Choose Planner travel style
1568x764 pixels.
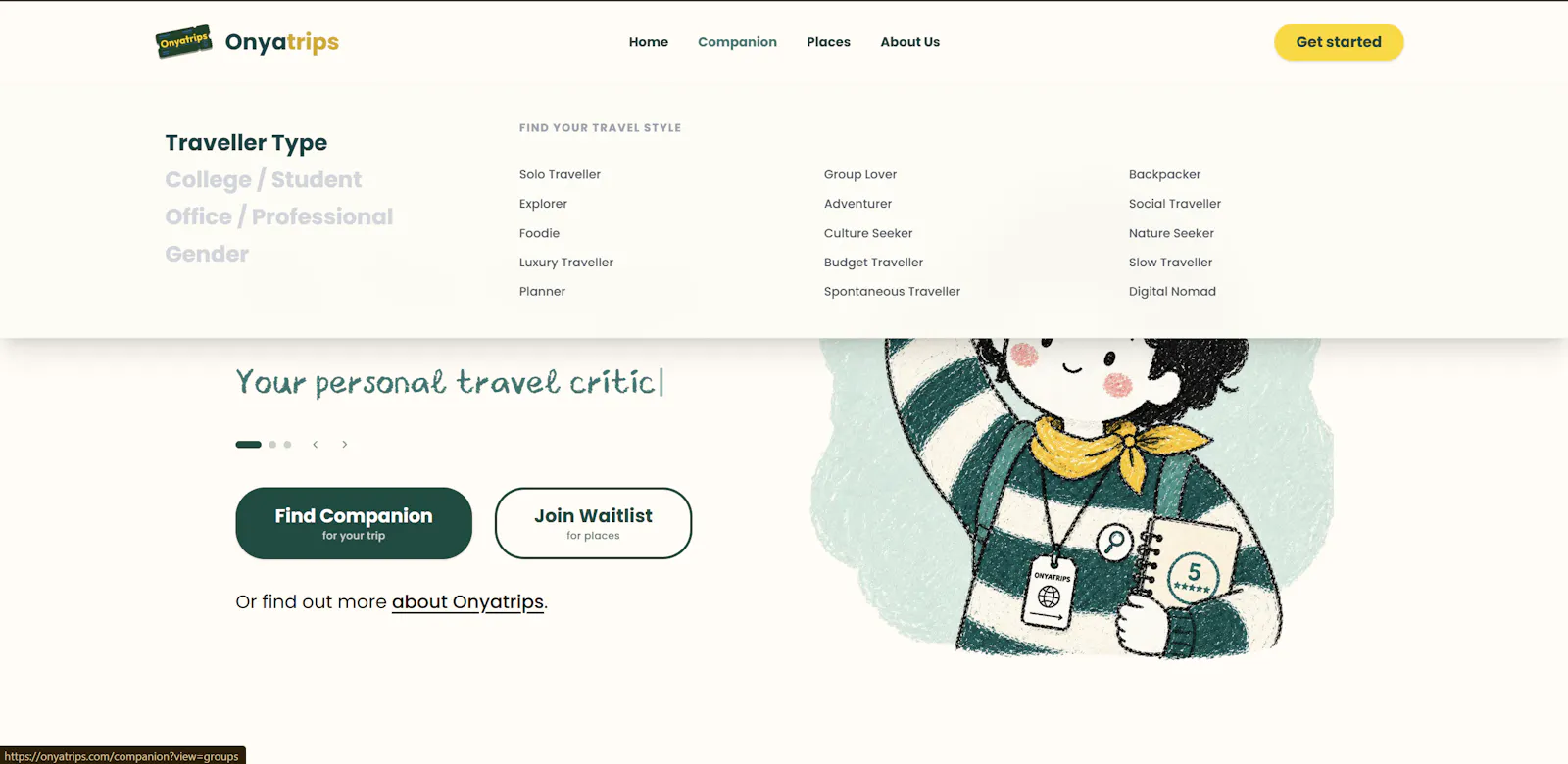(542, 292)
